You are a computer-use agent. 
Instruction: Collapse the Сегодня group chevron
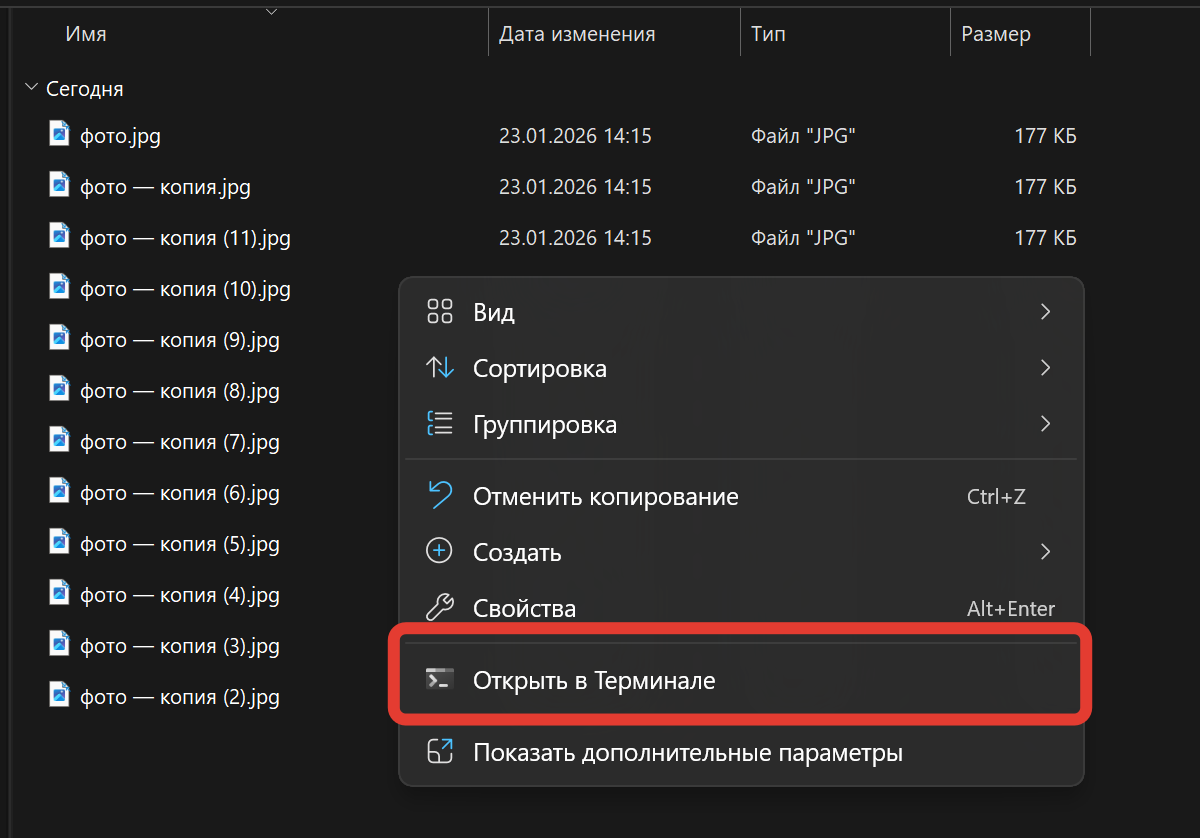(31, 88)
